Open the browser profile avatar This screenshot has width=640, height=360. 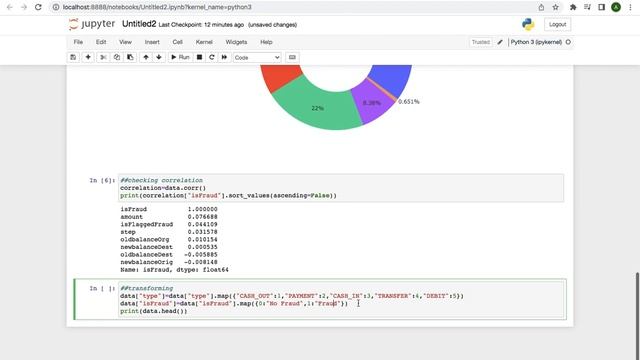[x=616, y=7]
